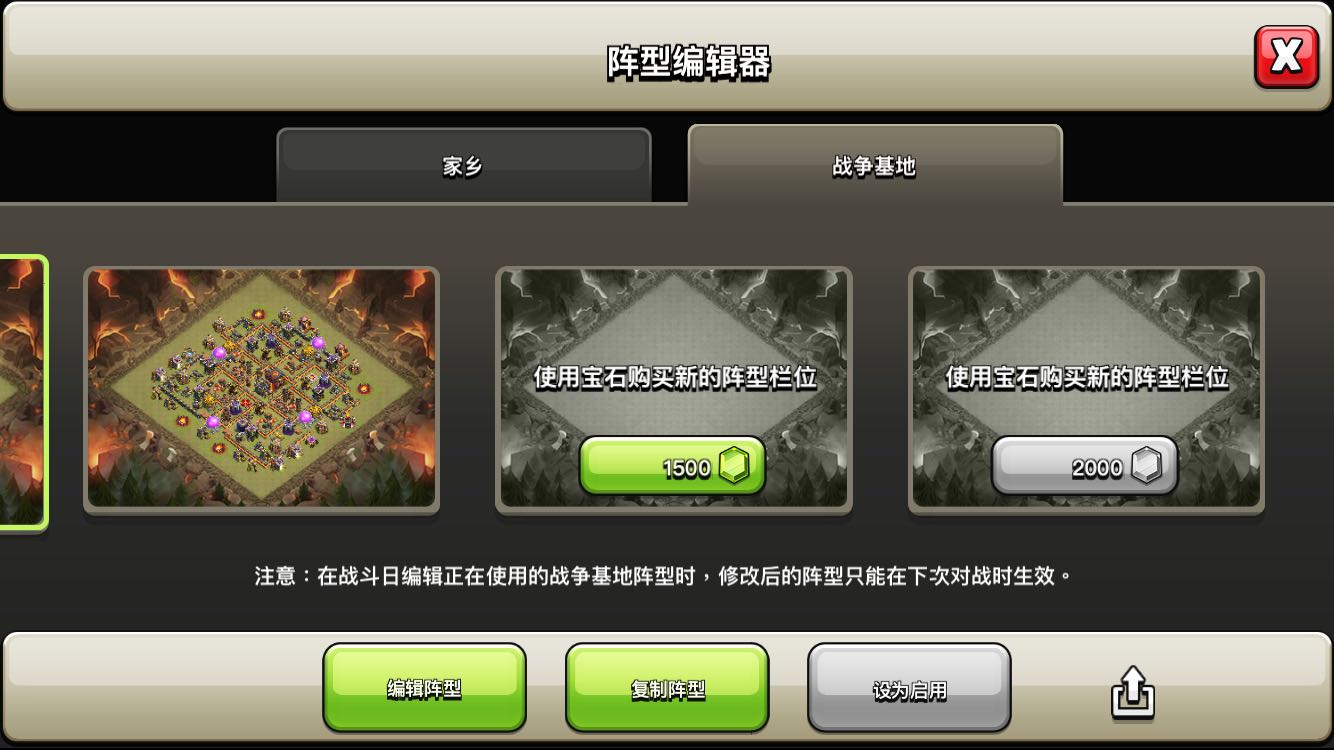Click the 阵型编辑器 title text
Screen dimensions: 1334x750
coord(689,62)
